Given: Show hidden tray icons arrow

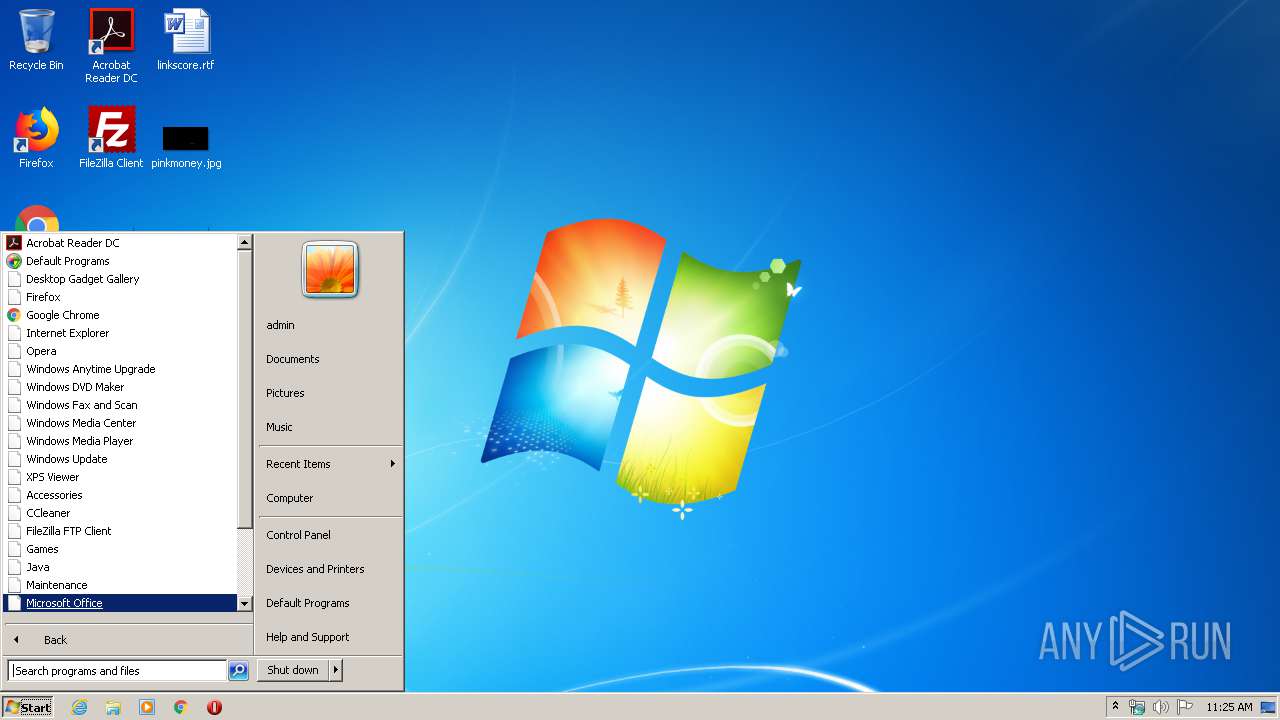Looking at the screenshot, I should [1115, 707].
